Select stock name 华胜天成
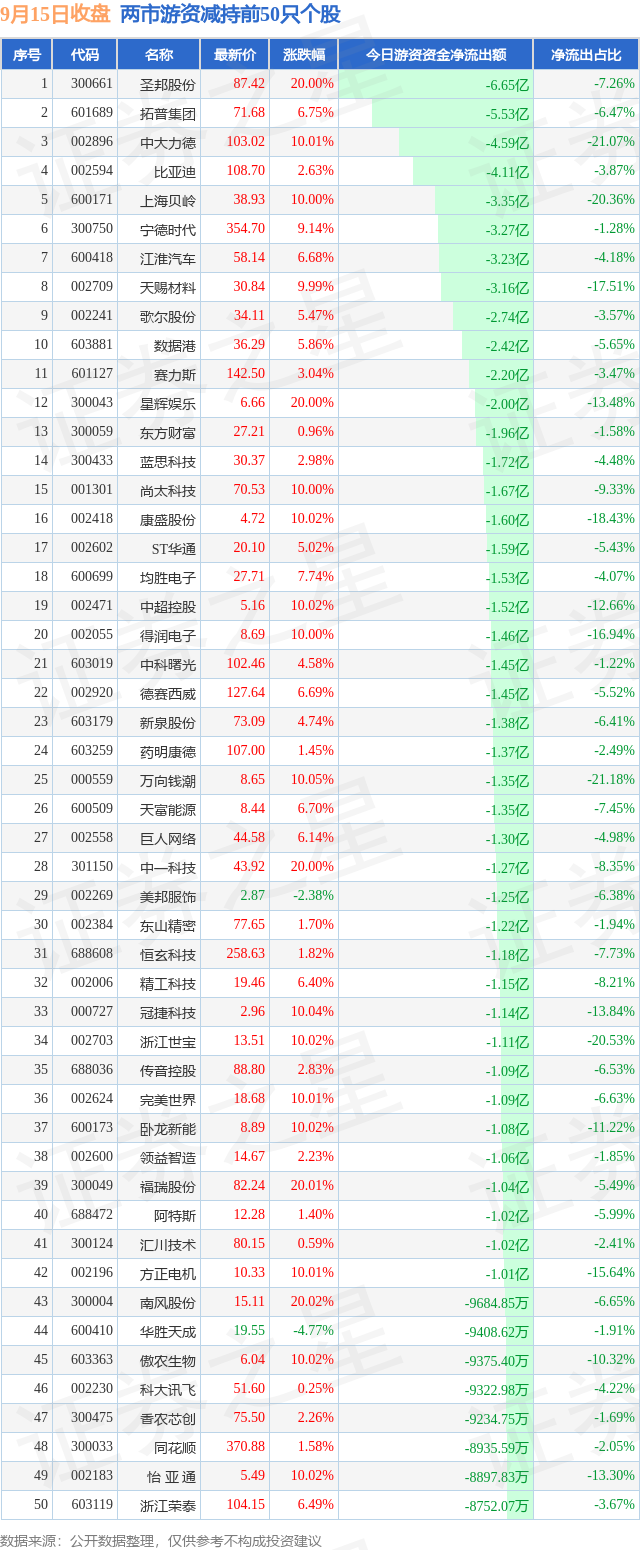640x1550 pixels. [x=168, y=1331]
